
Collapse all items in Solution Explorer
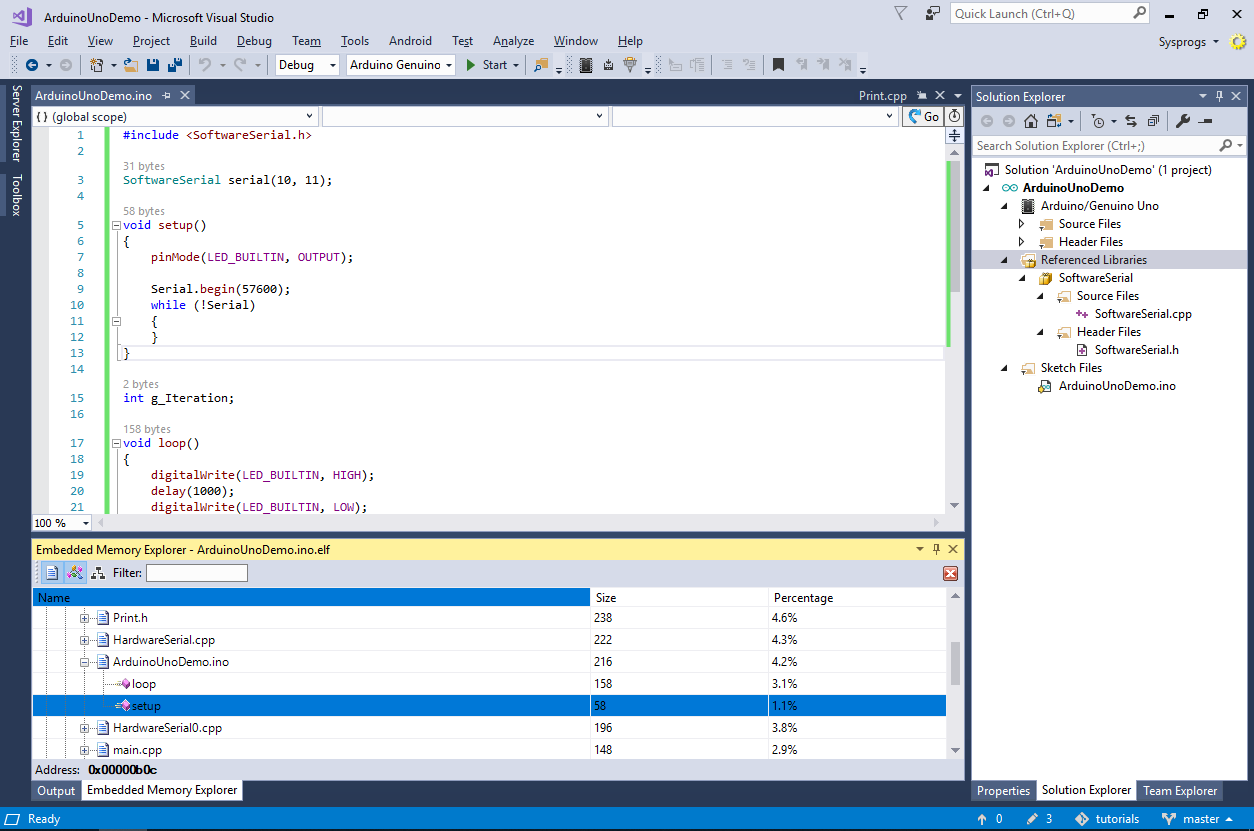(1153, 121)
